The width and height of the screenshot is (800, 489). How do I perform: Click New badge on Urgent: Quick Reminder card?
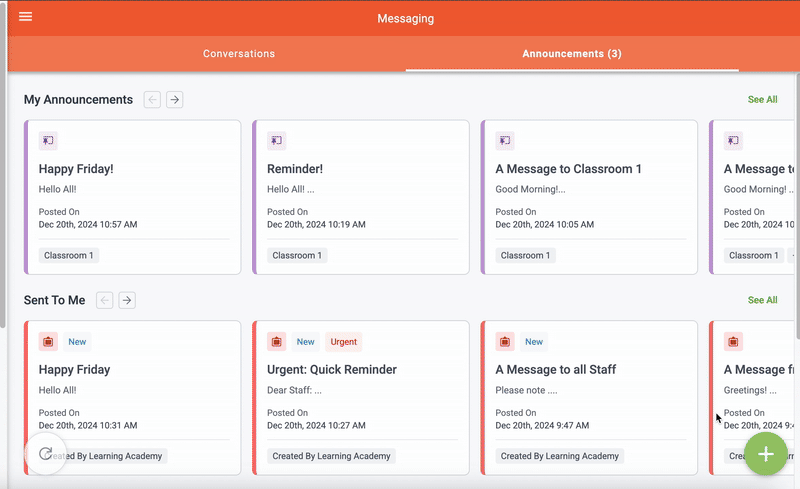point(306,342)
